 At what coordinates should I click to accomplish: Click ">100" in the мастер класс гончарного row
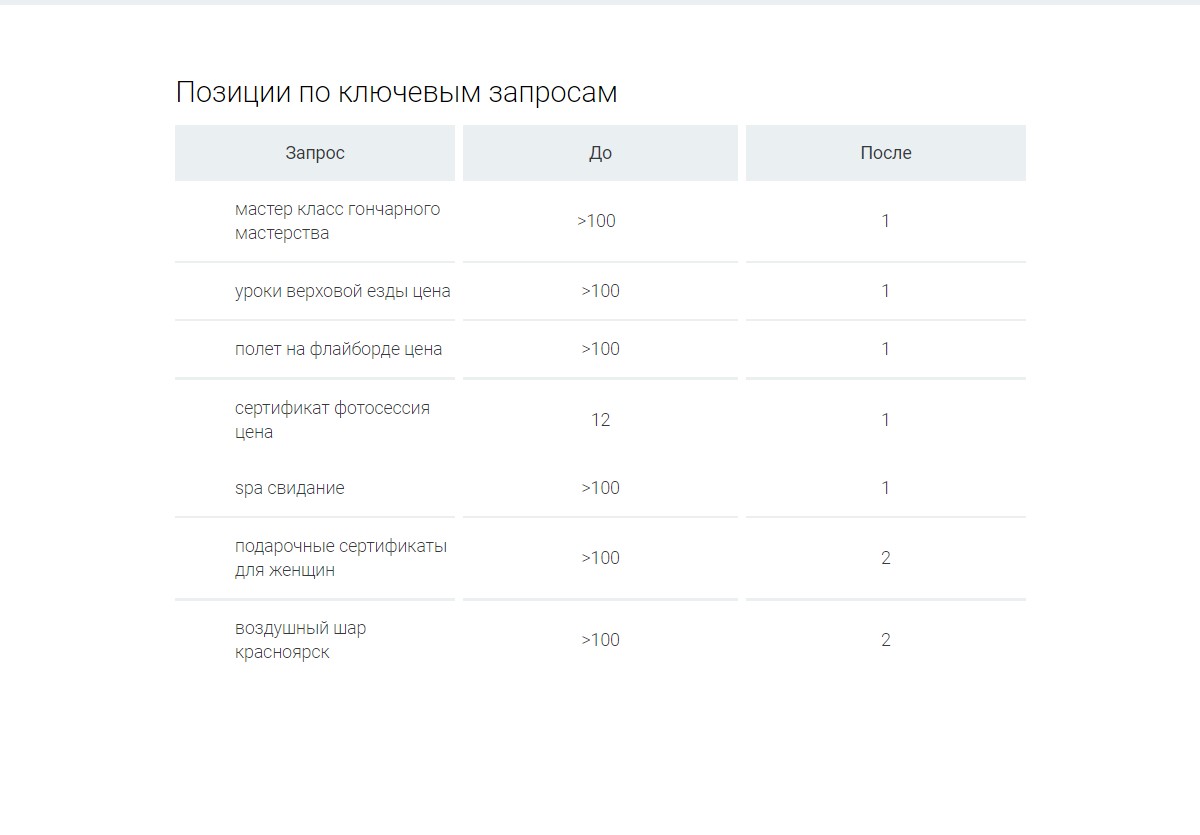coord(597,221)
